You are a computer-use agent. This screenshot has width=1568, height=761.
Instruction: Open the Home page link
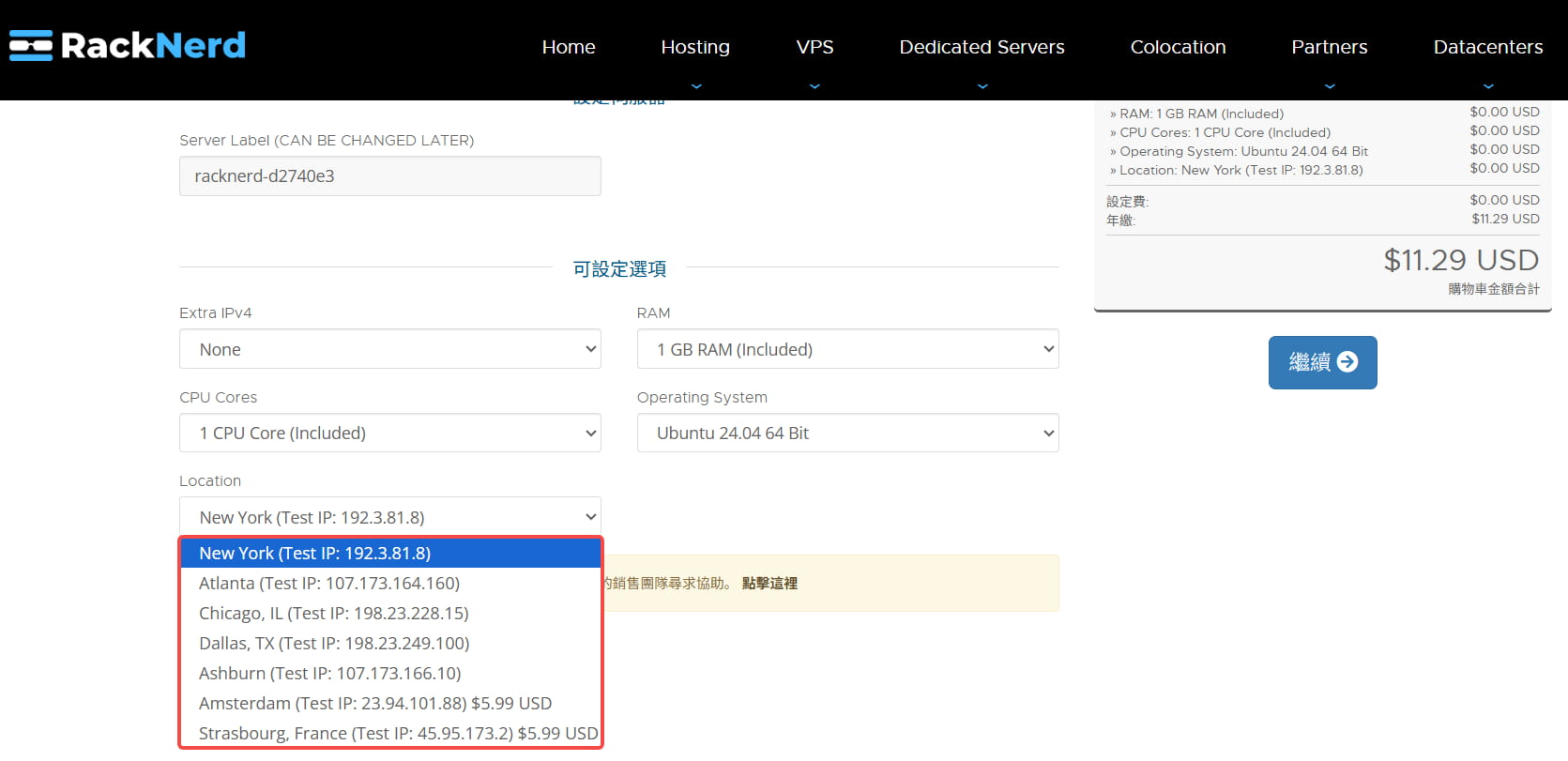click(568, 47)
